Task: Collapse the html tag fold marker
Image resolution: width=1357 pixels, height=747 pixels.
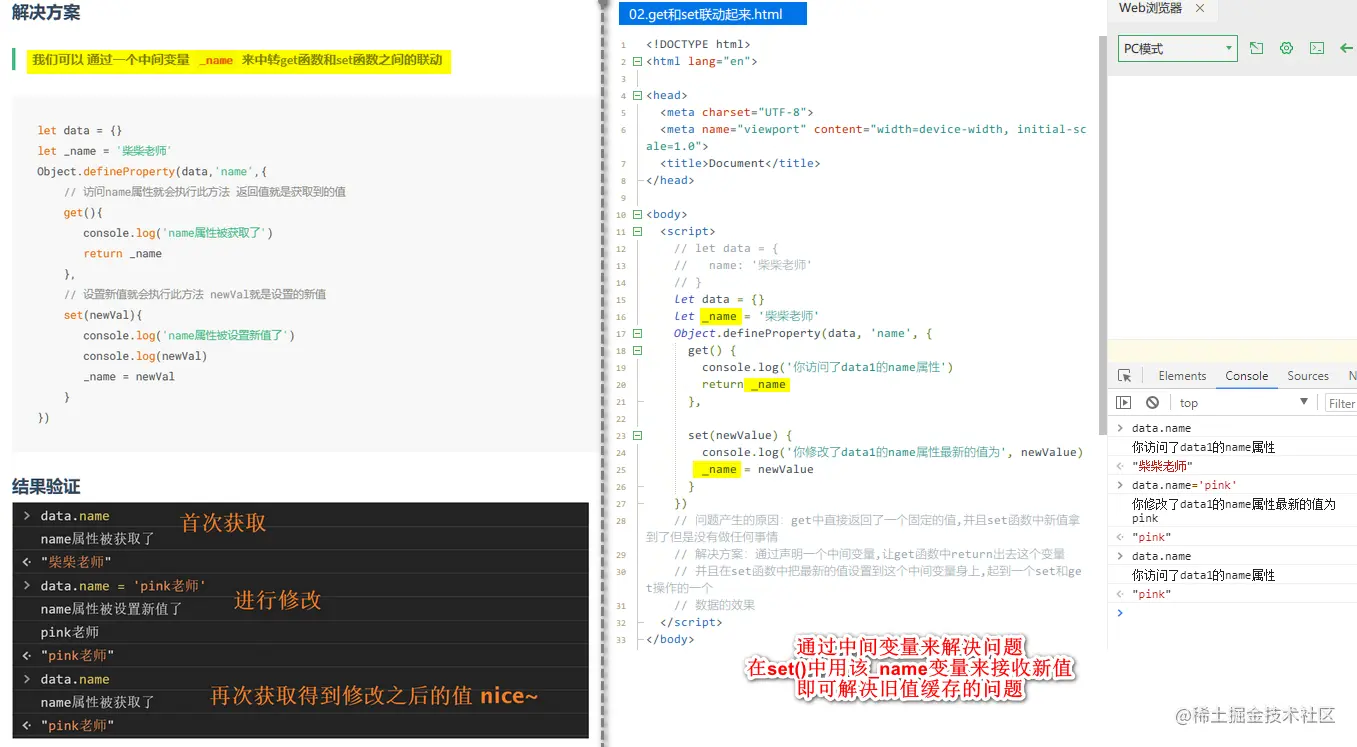Action: tap(638, 61)
